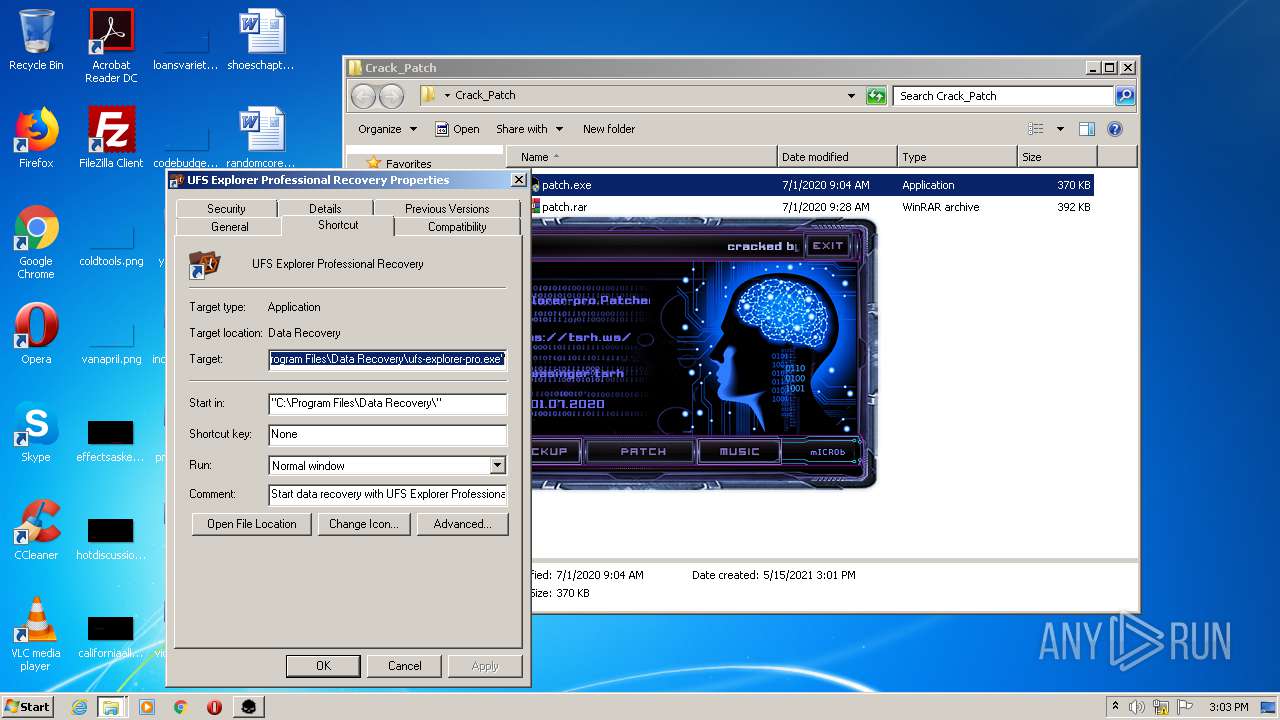Click the Advanced button
The height and width of the screenshot is (720, 1280).
click(462, 524)
